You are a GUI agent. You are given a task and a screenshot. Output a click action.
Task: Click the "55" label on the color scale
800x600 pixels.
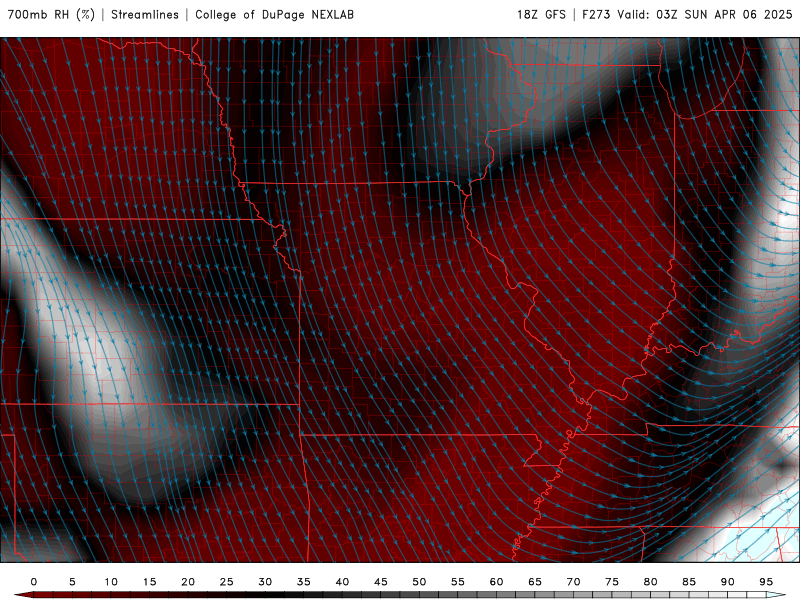click(x=458, y=582)
